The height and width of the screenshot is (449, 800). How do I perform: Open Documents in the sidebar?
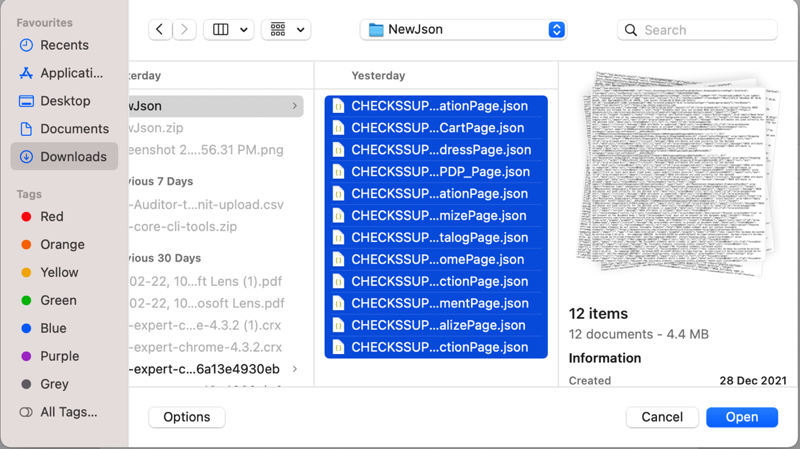pyautogui.click(x=74, y=129)
